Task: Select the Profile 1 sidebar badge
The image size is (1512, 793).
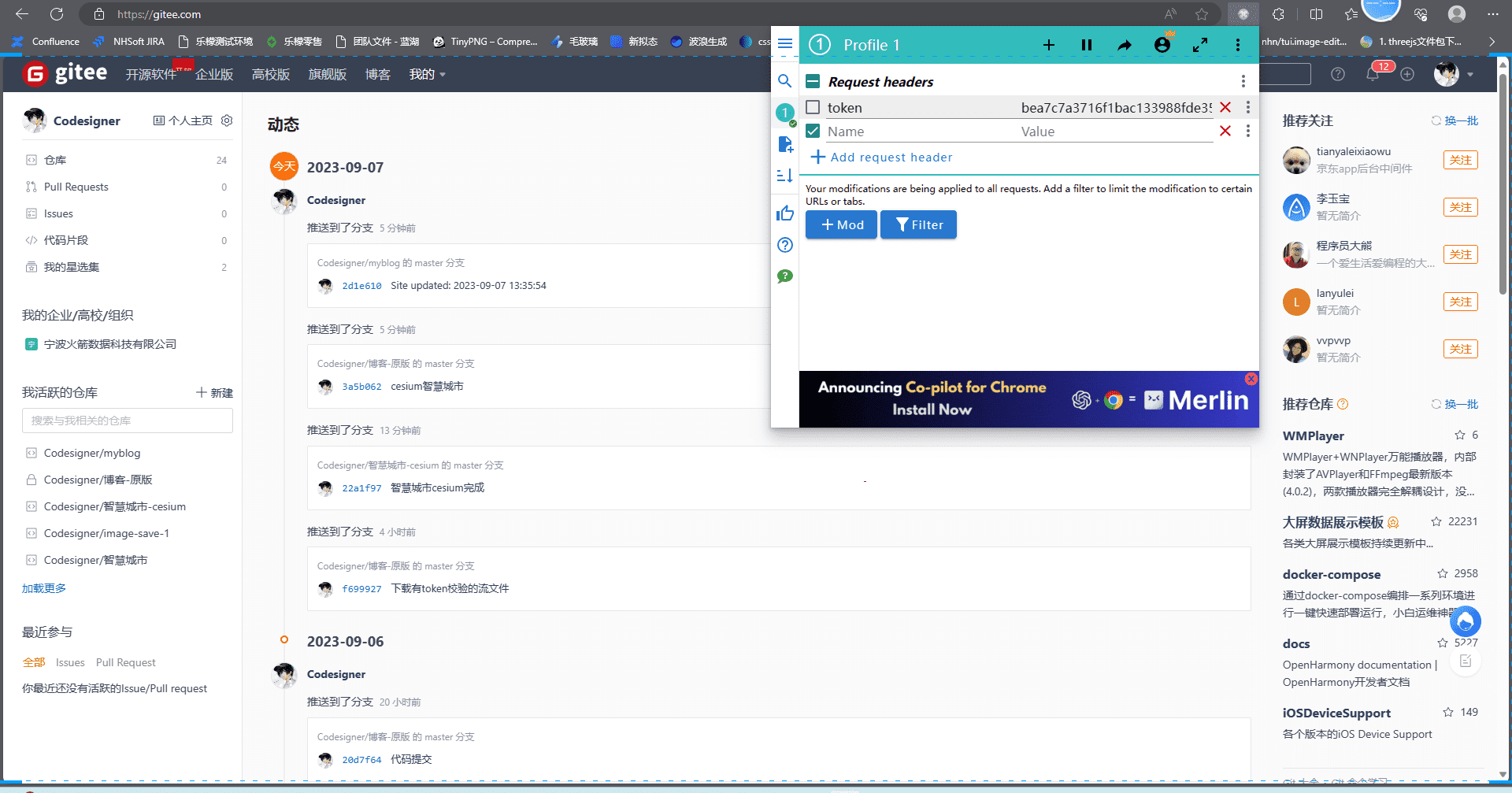Action: click(784, 113)
